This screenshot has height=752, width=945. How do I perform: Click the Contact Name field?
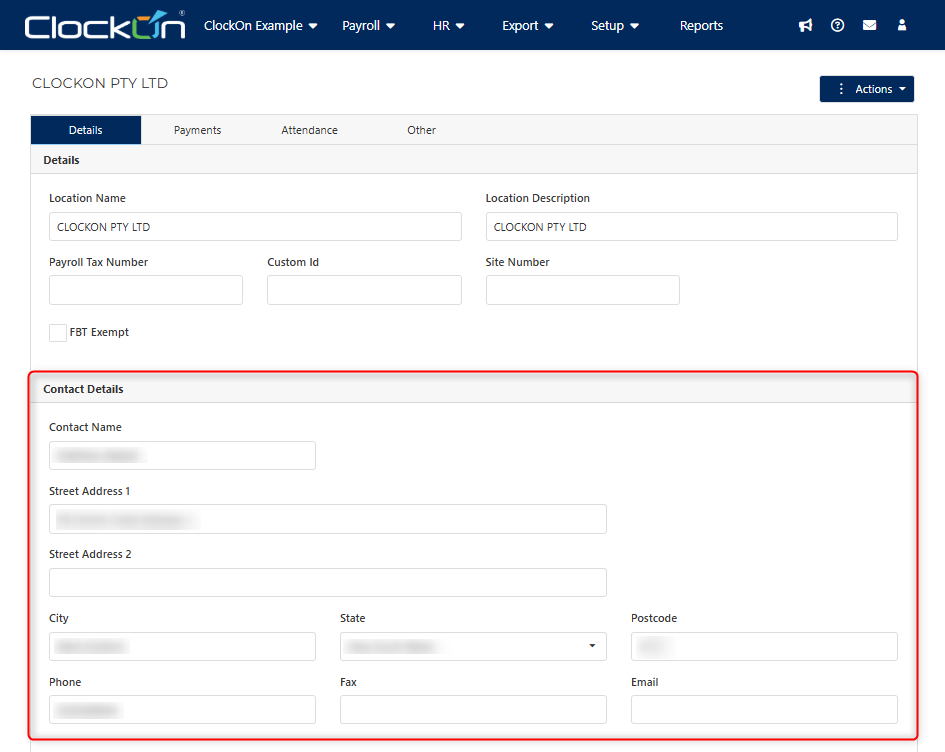(182, 456)
